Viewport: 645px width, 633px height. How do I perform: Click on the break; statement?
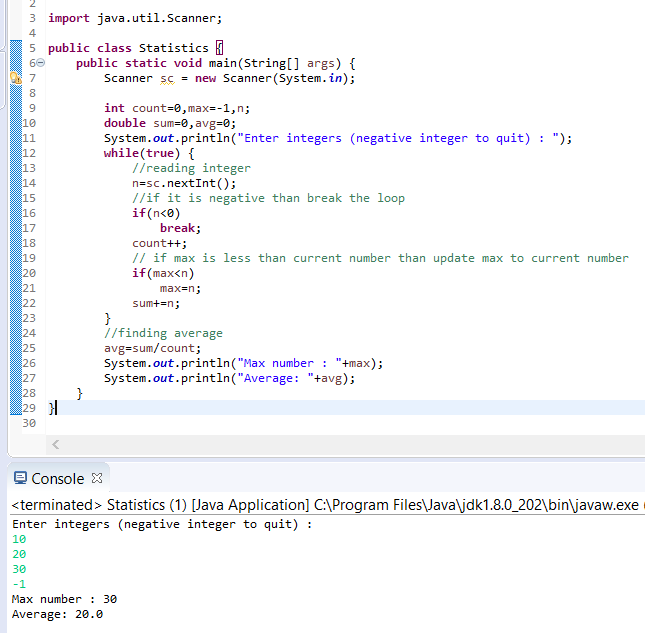click(180, 228)
